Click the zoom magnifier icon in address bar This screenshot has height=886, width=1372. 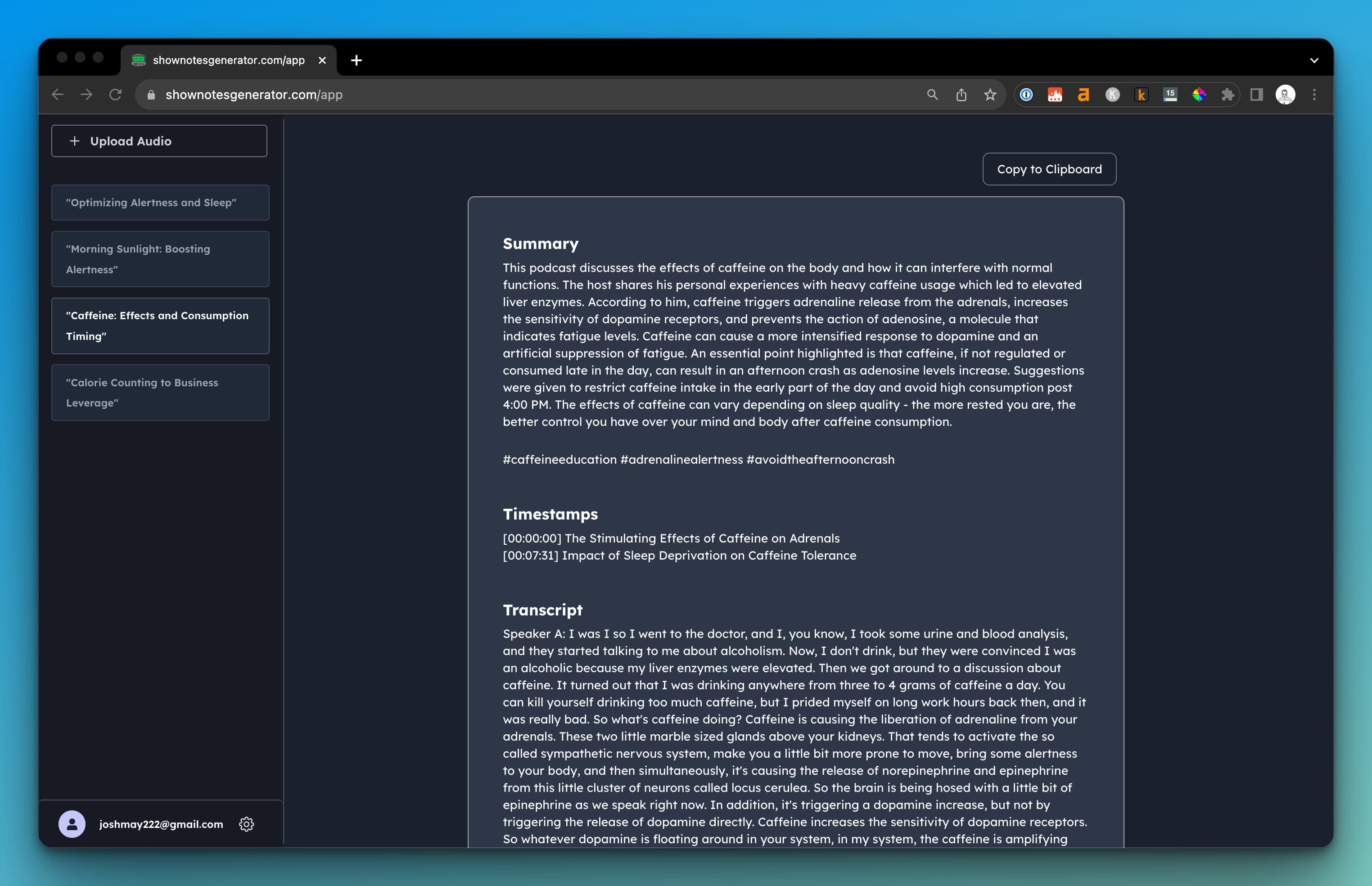[933, 95]
